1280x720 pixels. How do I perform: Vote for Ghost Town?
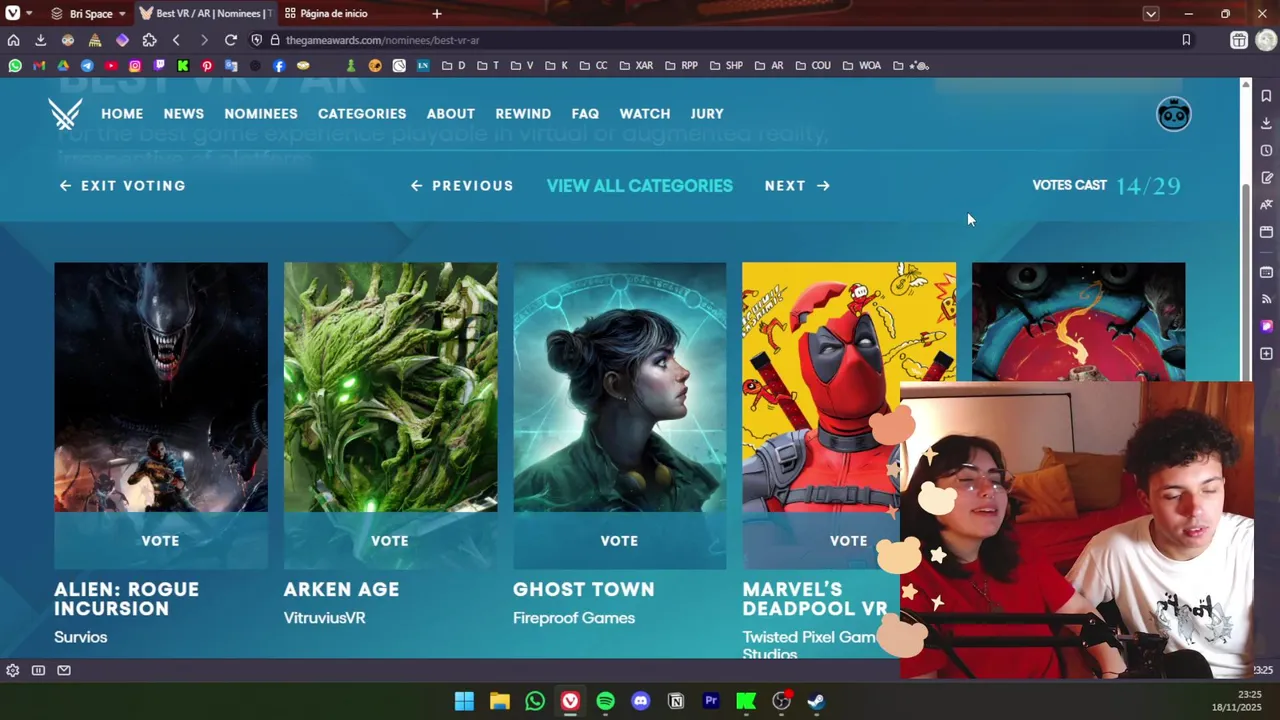tap(619, 540)
